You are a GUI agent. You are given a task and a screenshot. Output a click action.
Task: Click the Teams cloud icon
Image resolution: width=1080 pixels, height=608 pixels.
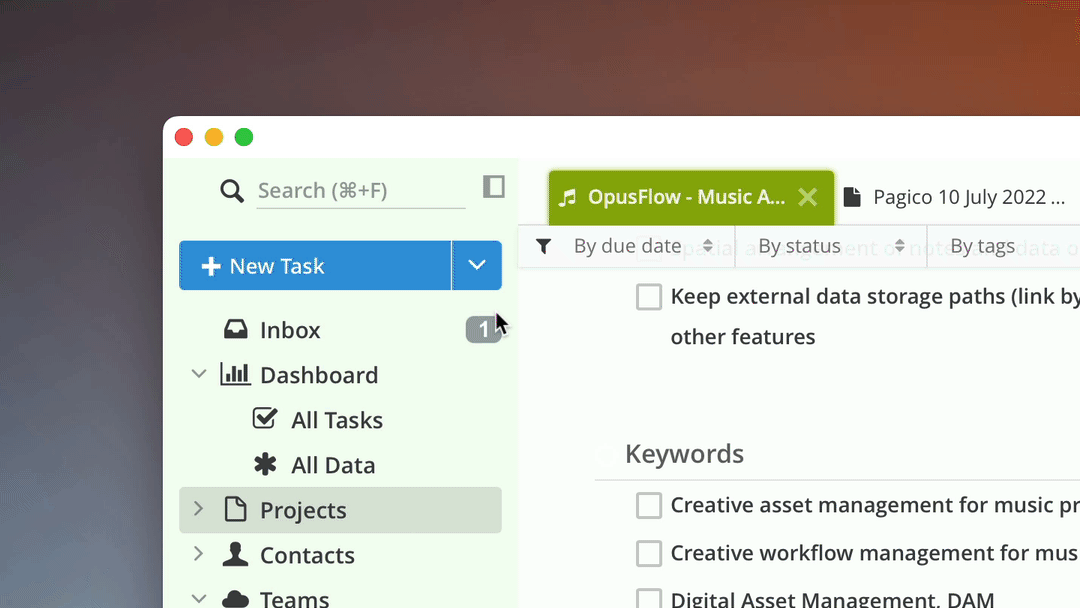tap(235, 598)
